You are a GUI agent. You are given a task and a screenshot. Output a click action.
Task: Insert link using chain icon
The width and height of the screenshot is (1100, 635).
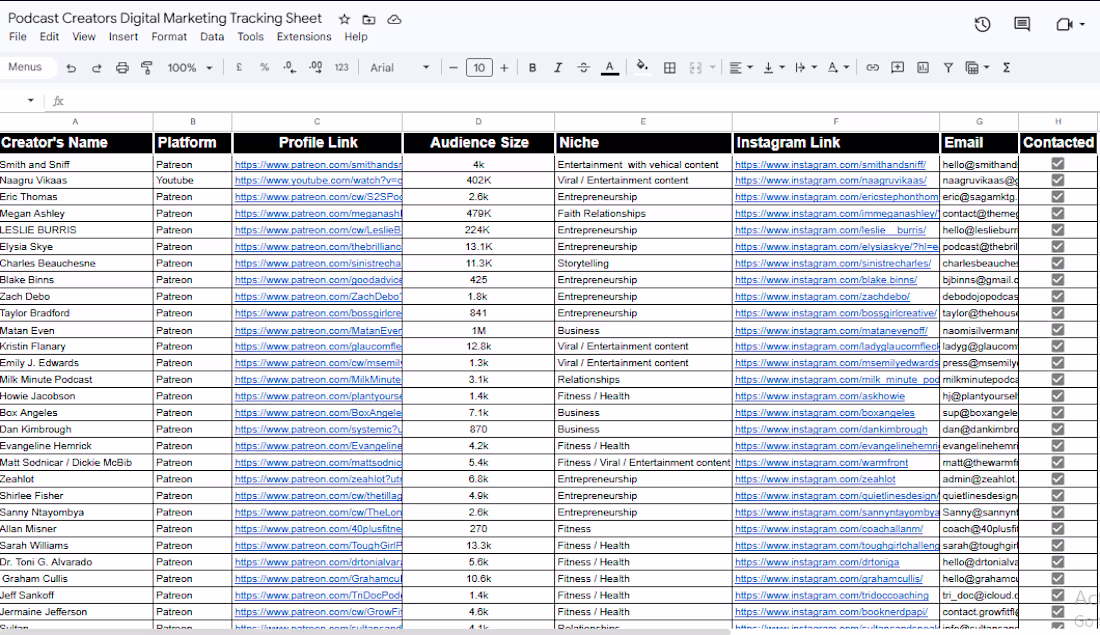pos(872,67)
